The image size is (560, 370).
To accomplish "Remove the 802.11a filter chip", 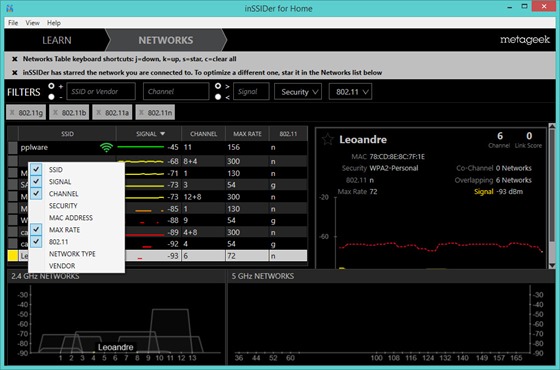I will coord(99,113).
